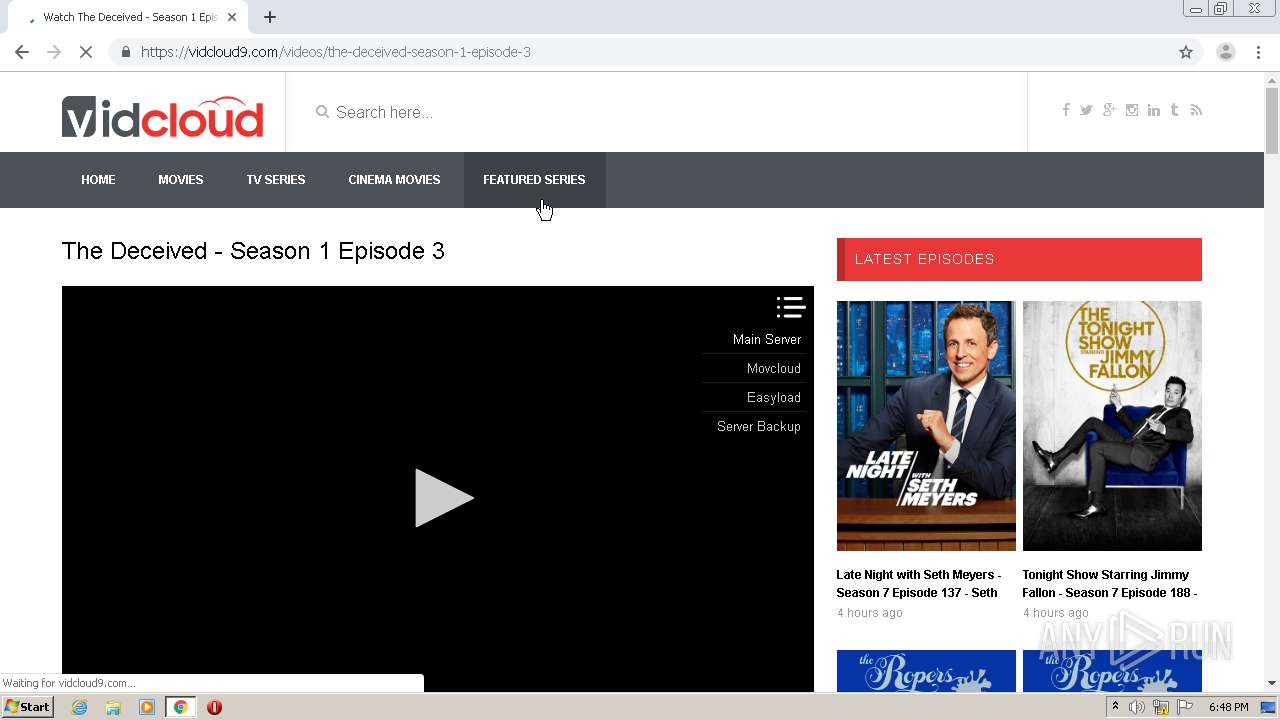The height and width of the screenshot is (720, 1280).
Task: Click the search magnifier icon
Action: click(x=322, y=112)
